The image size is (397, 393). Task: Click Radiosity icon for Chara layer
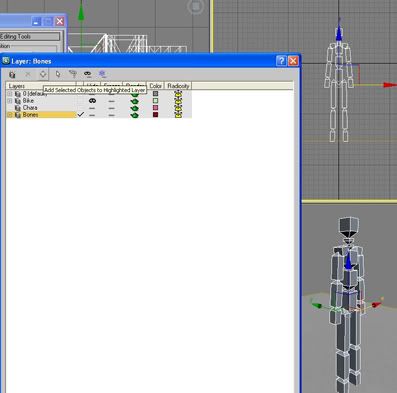(x=178, y=108)
